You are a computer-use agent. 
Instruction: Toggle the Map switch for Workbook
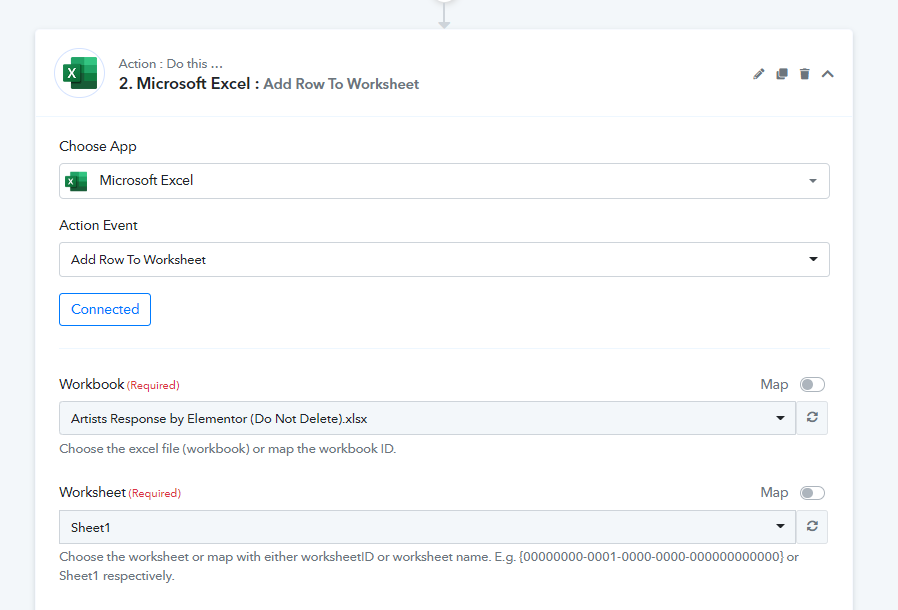tap(812, 384)
